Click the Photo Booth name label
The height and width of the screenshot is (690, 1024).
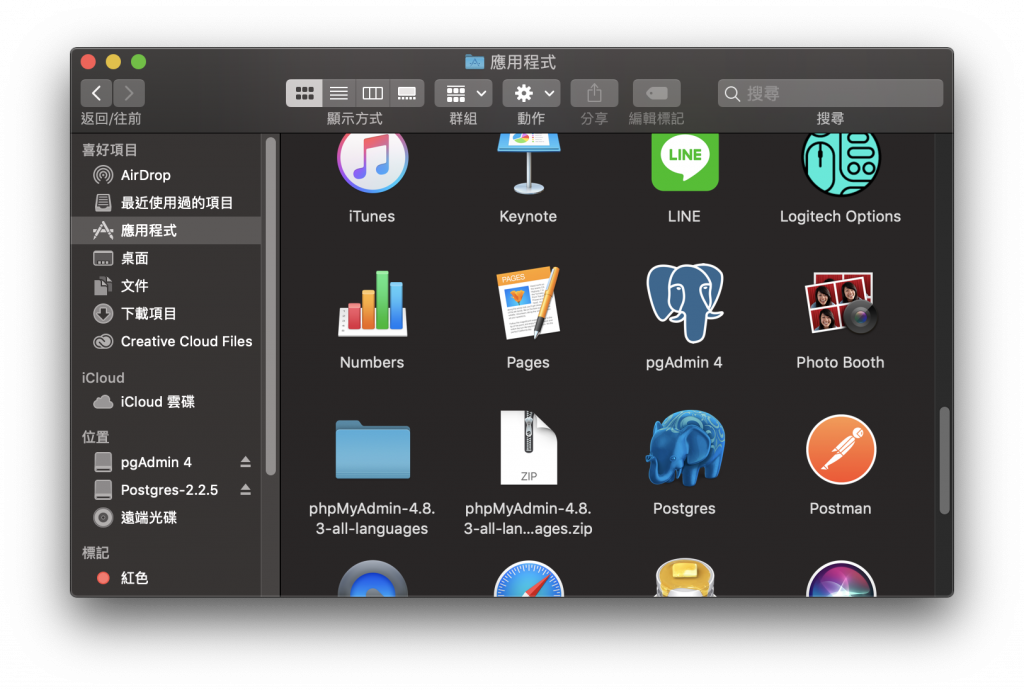click(840, 362)
